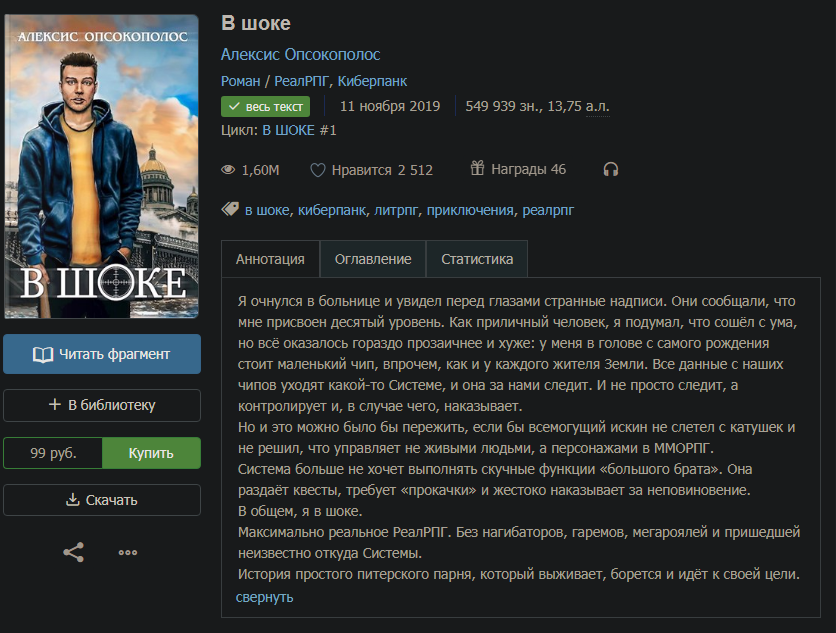Click the price tag icon before the tags
Image resolution: width=836 pixels, height=633 pixels.
(x=230, y=209)
